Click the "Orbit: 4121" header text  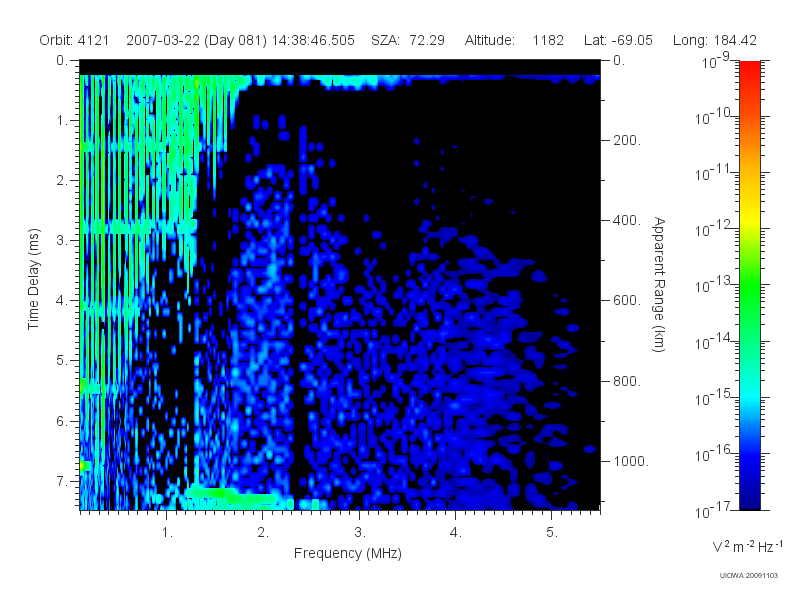(74, 40)
